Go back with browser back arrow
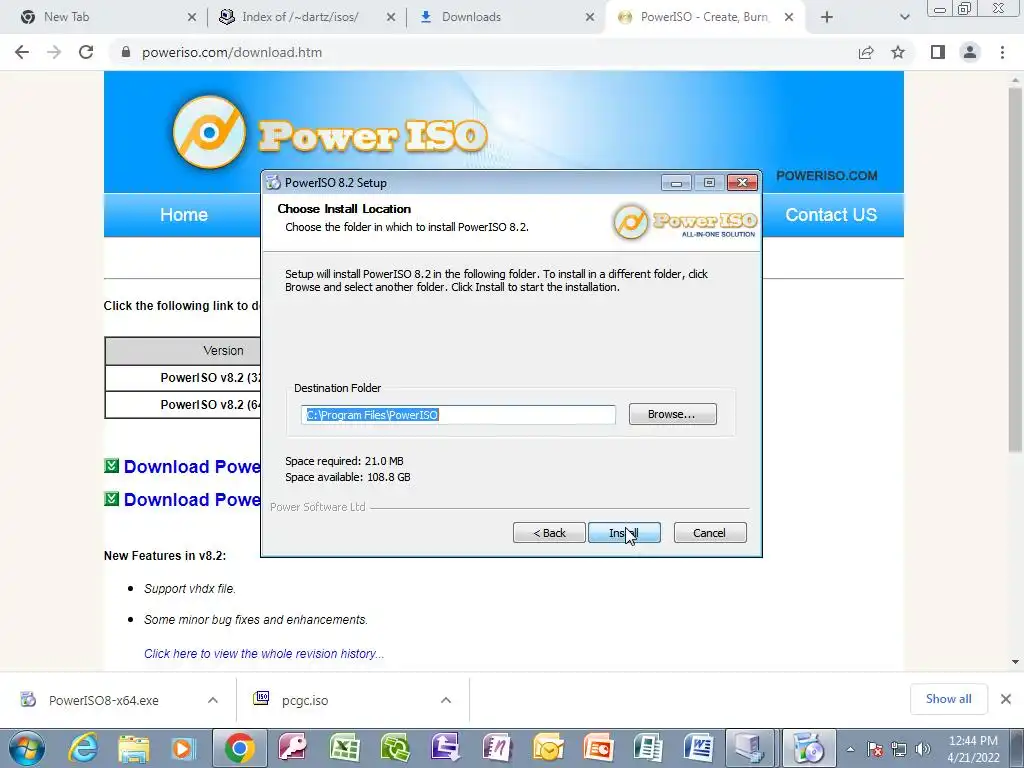The image size is (1024, 768). 22,52
